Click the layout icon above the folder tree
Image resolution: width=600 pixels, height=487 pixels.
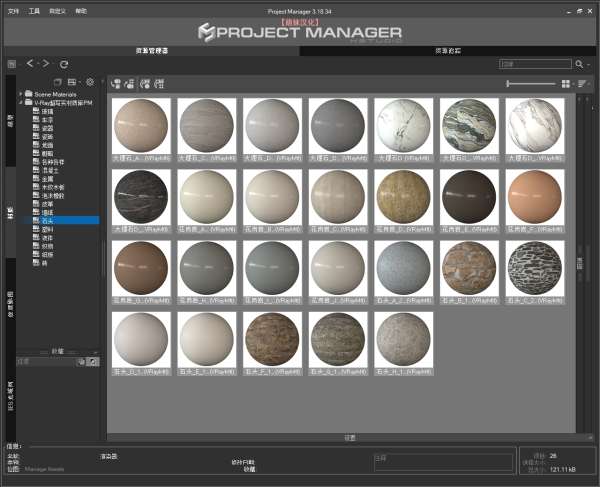72,82
